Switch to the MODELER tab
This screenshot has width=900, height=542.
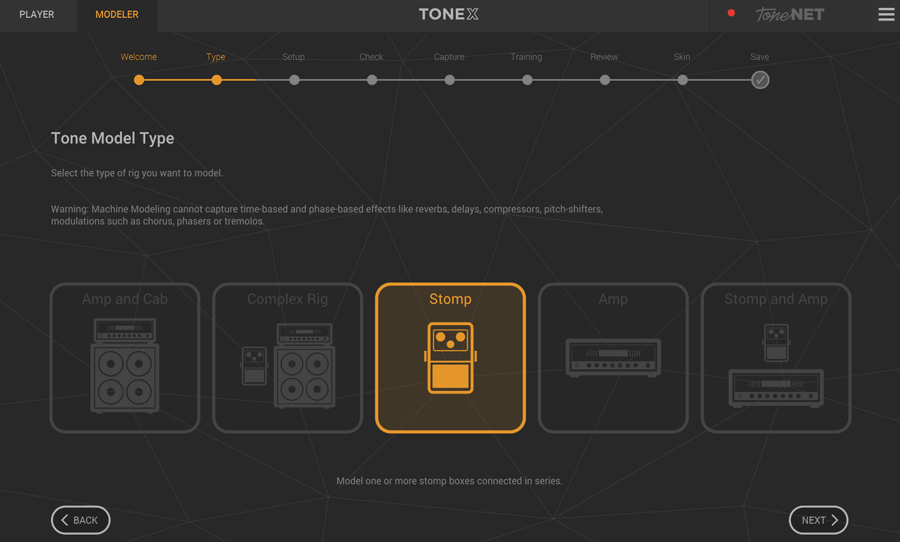117,14
